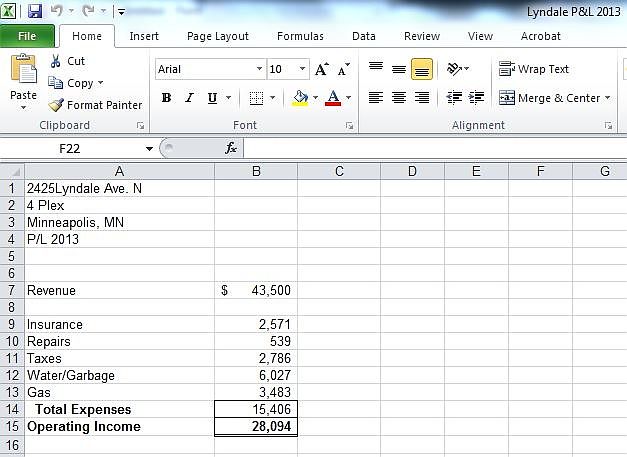Click the Font Color letter A
Image resolution: width=627 pixels, height=457 pixels.
pyautogui.click(x=333, y=98)
